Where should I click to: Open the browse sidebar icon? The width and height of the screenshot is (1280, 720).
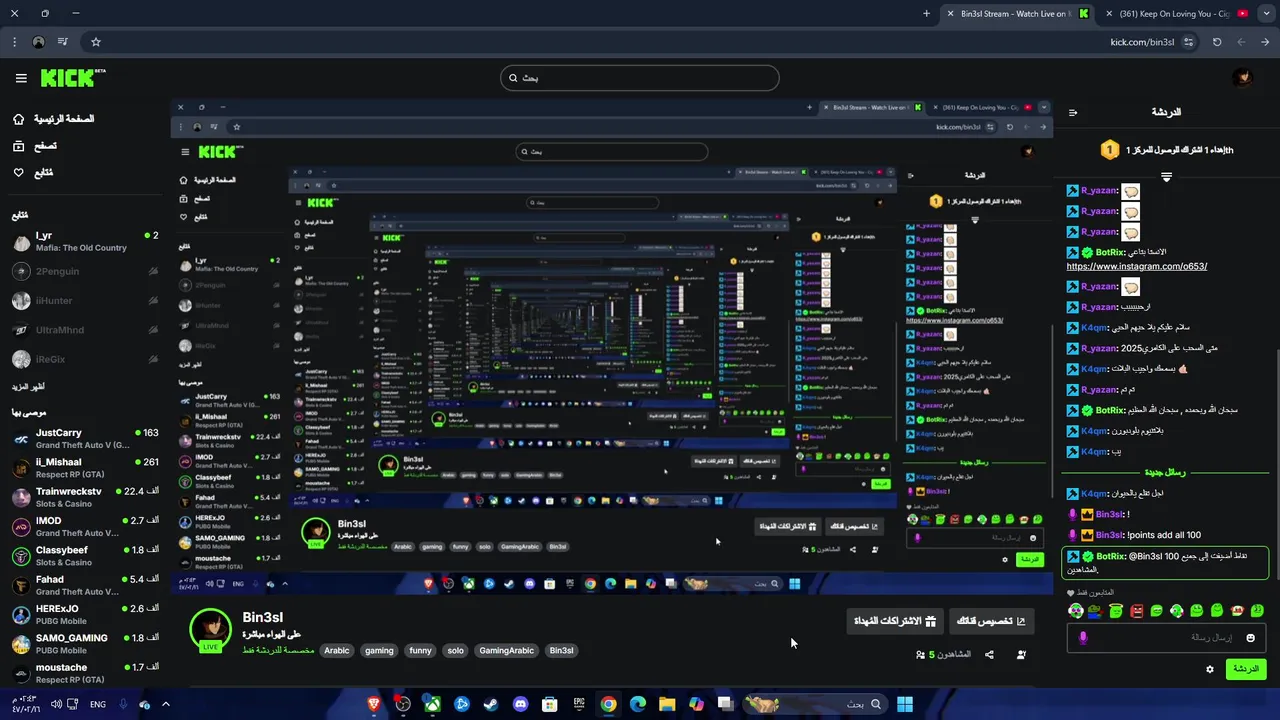pos(18,146)
